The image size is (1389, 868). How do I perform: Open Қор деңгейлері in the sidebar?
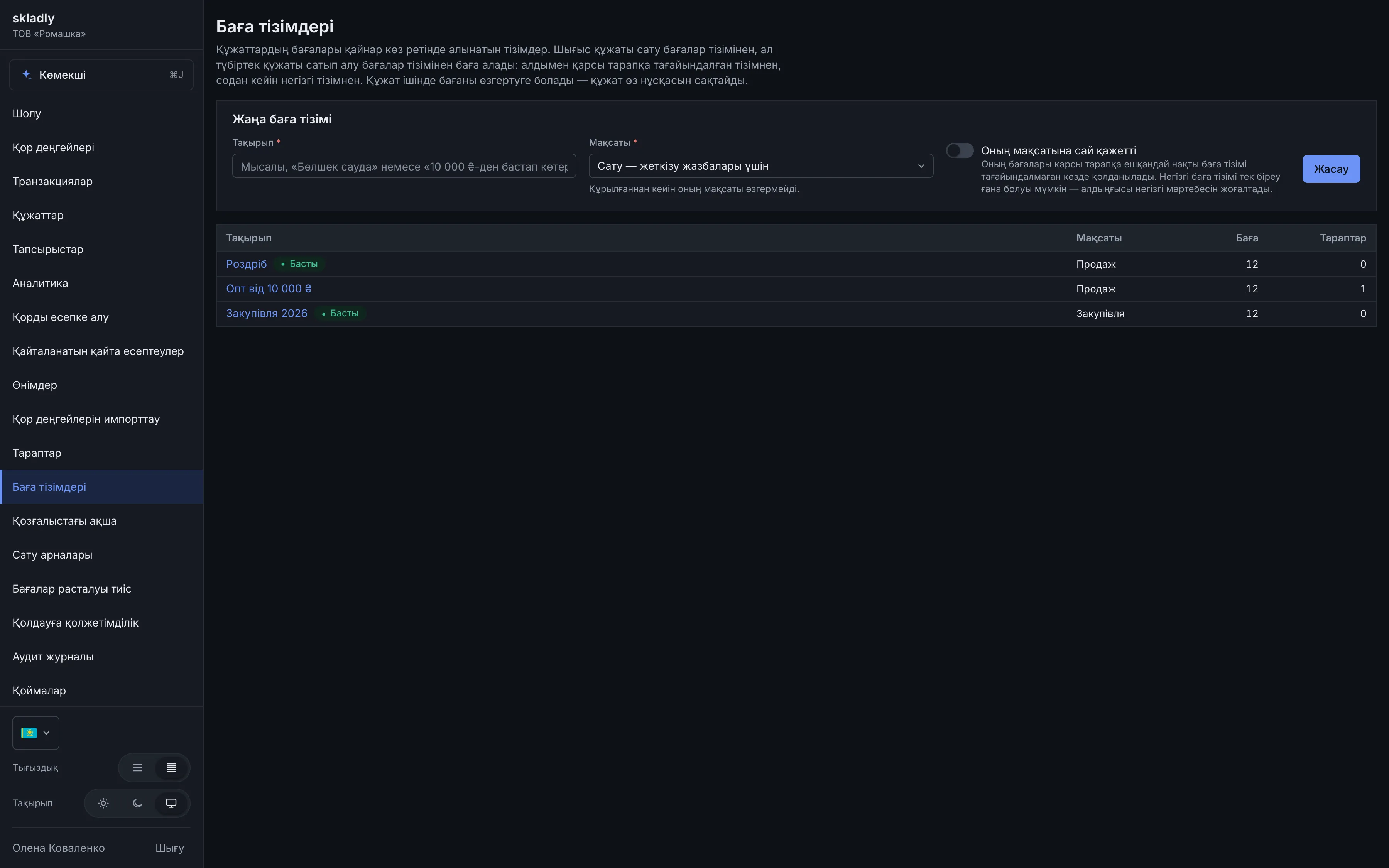click(101, 147)
